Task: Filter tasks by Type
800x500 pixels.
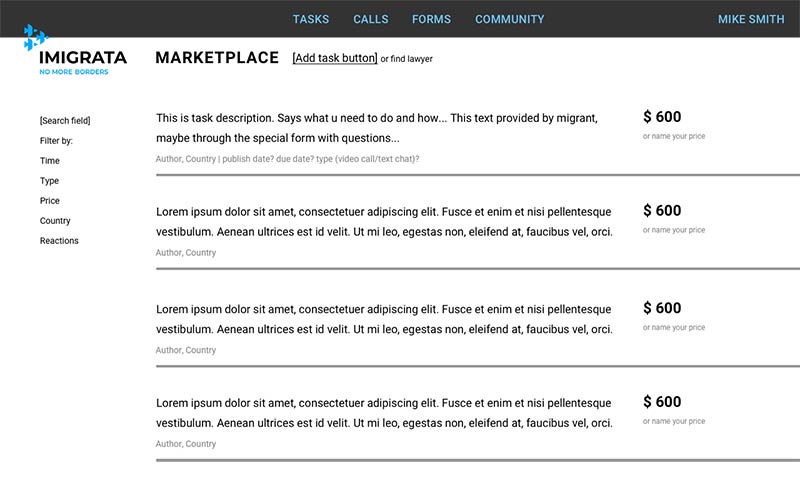Action: [x=49, y=181]
